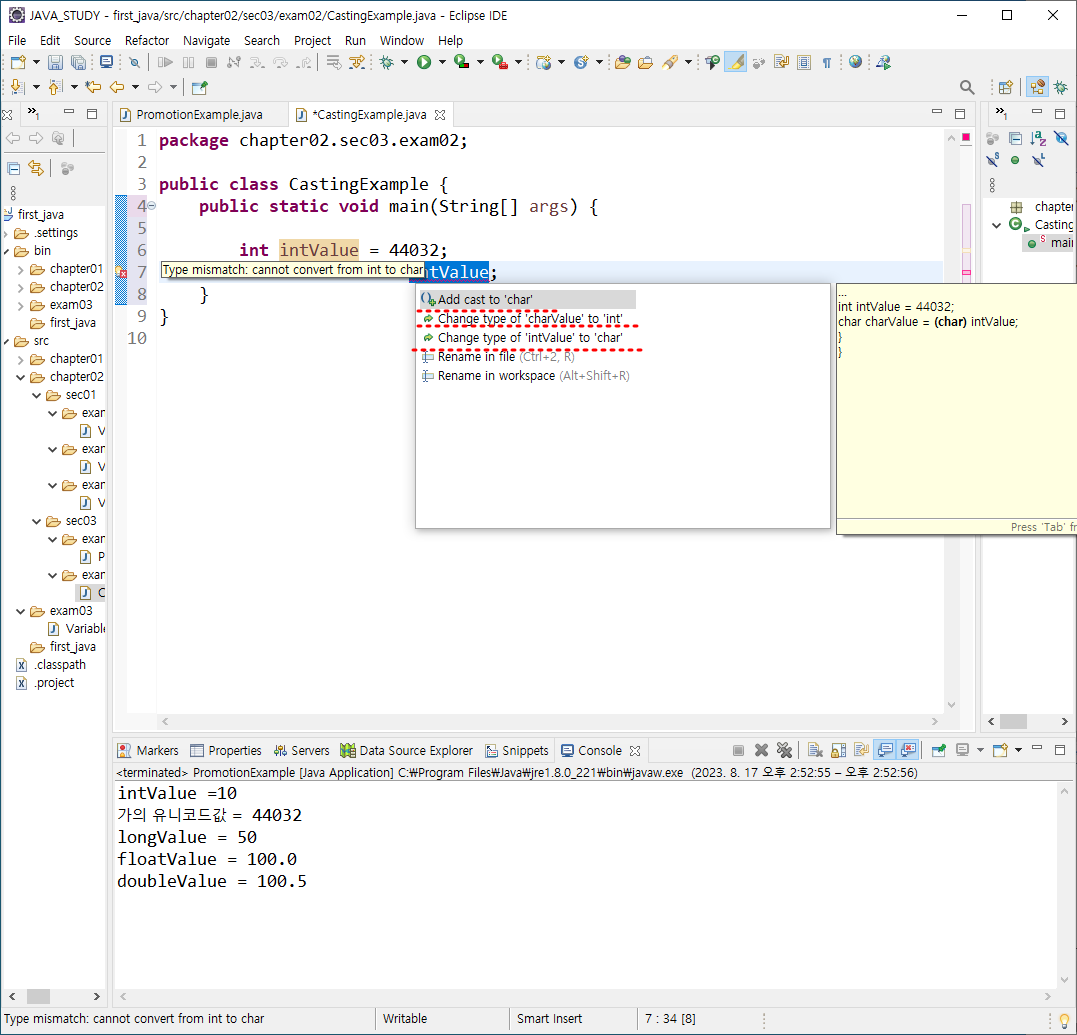
Task: Select the .classpath file
Action: [52, 665]
